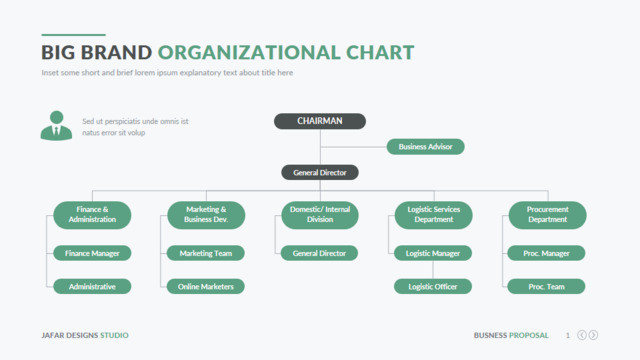Viewport: 640px width, 360px height.
Task: Click the Administrative node
Action: click(92, 287)
